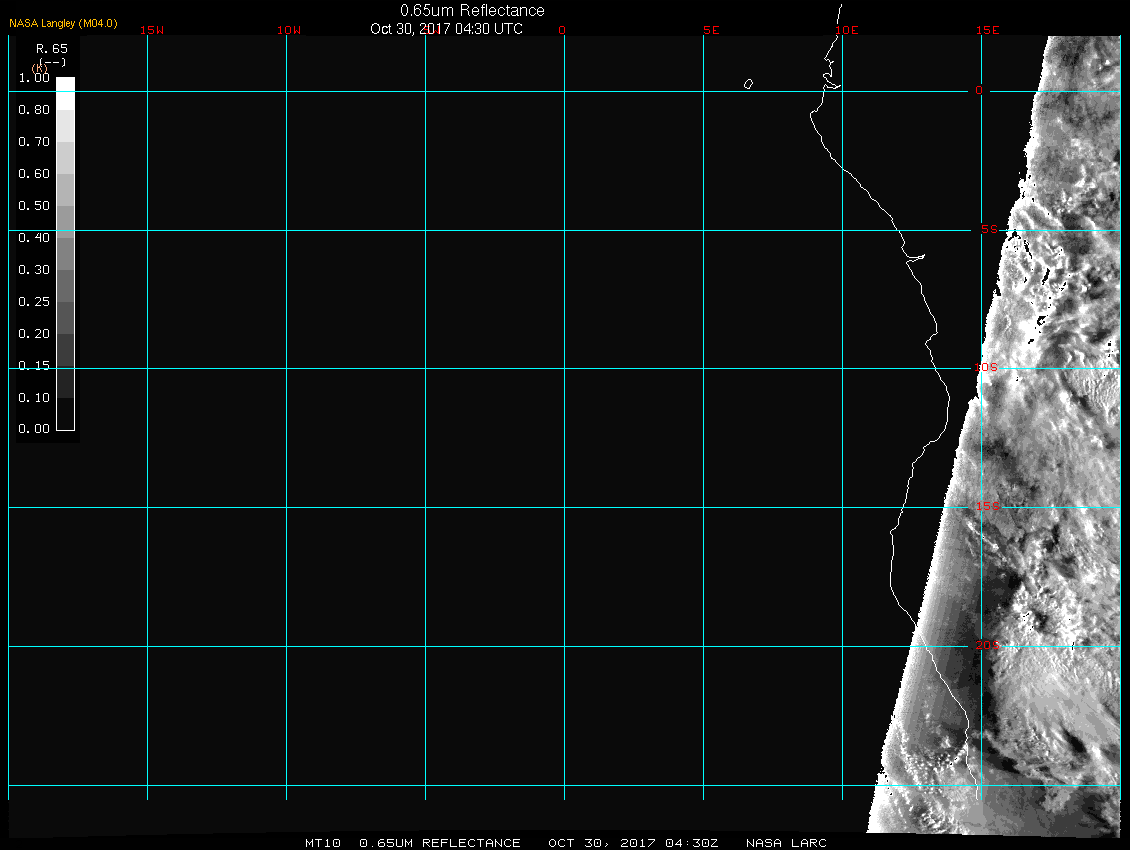
Task: Click the R.65 legend header
Action: point(51,48)
